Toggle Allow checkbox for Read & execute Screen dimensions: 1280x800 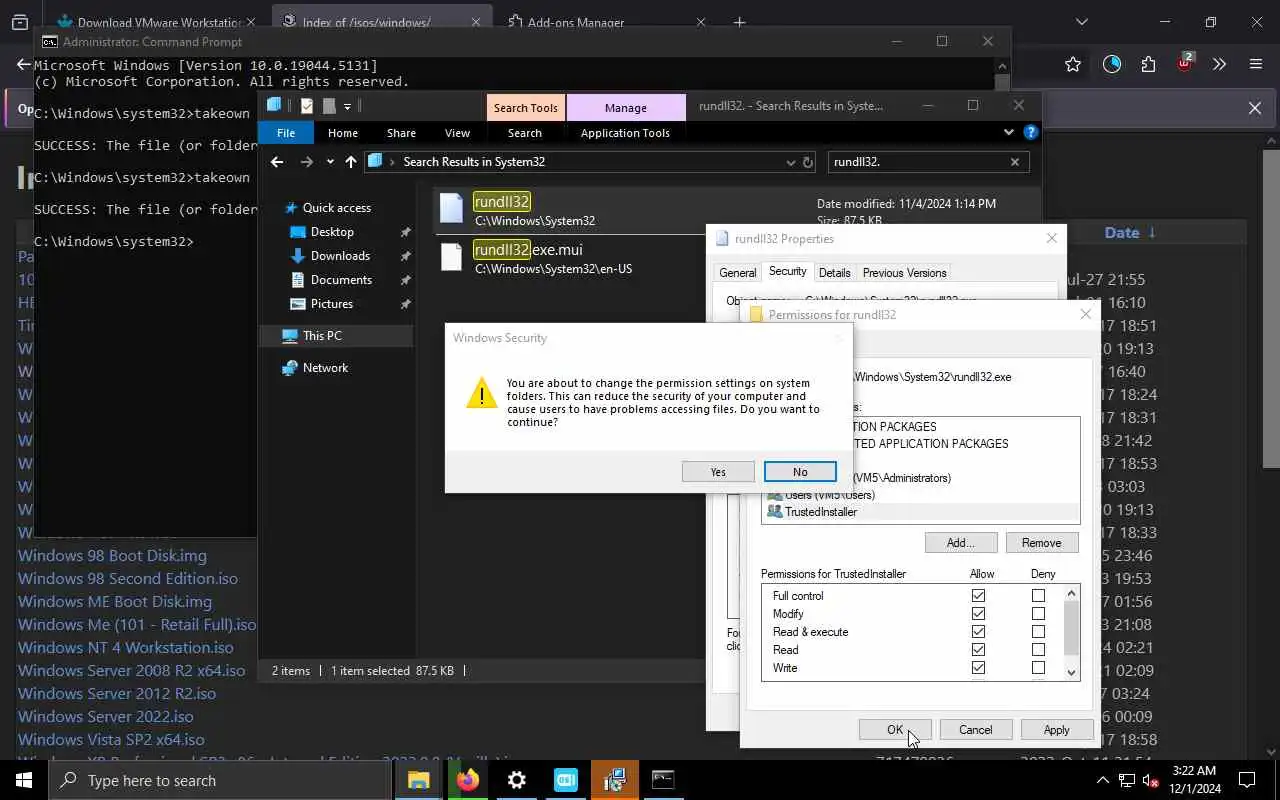tap(978, 632)
